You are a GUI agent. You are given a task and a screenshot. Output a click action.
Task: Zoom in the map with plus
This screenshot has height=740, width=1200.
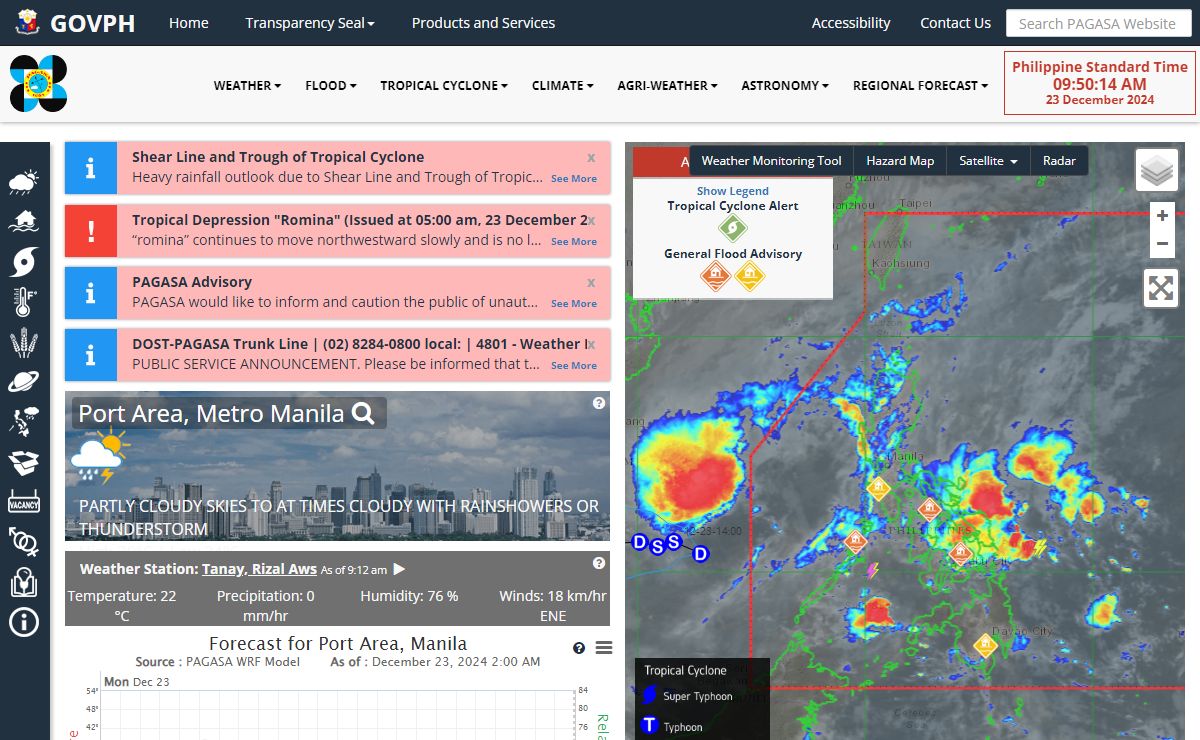(1161, 215)
